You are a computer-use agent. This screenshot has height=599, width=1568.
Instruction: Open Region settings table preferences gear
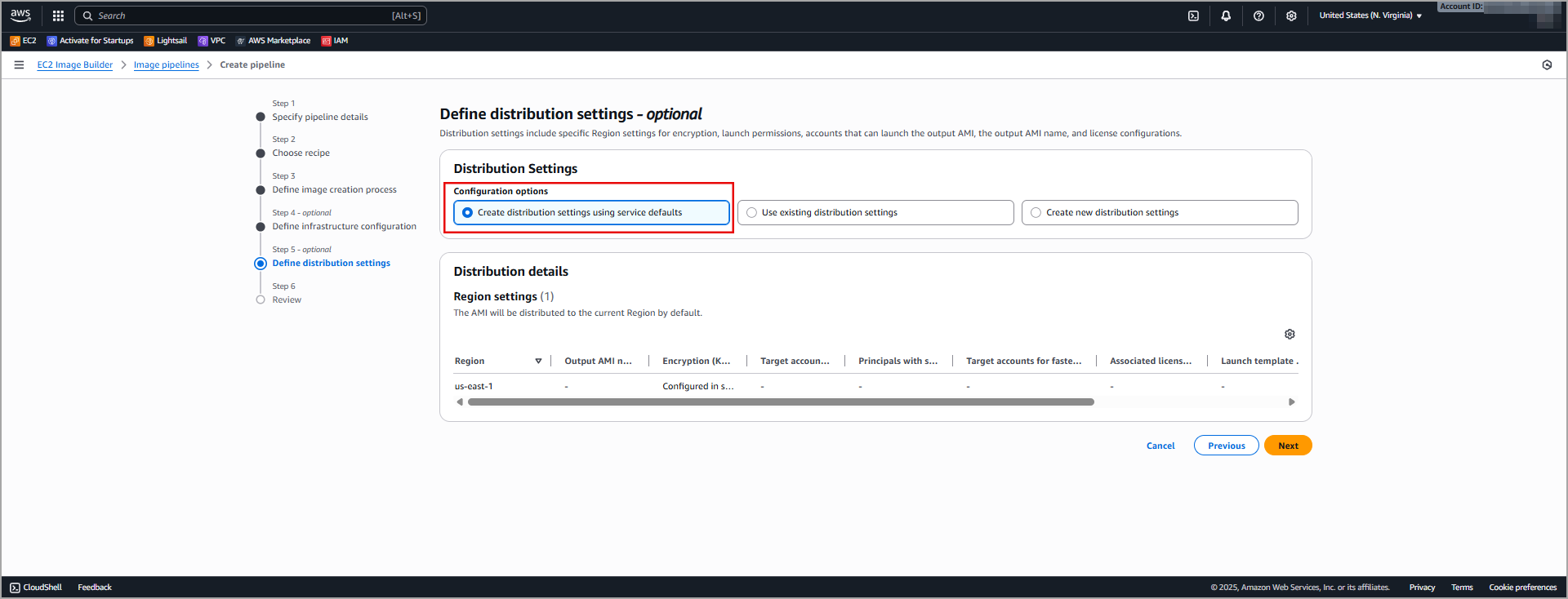pyautogui.click(x=1290, y=335)
